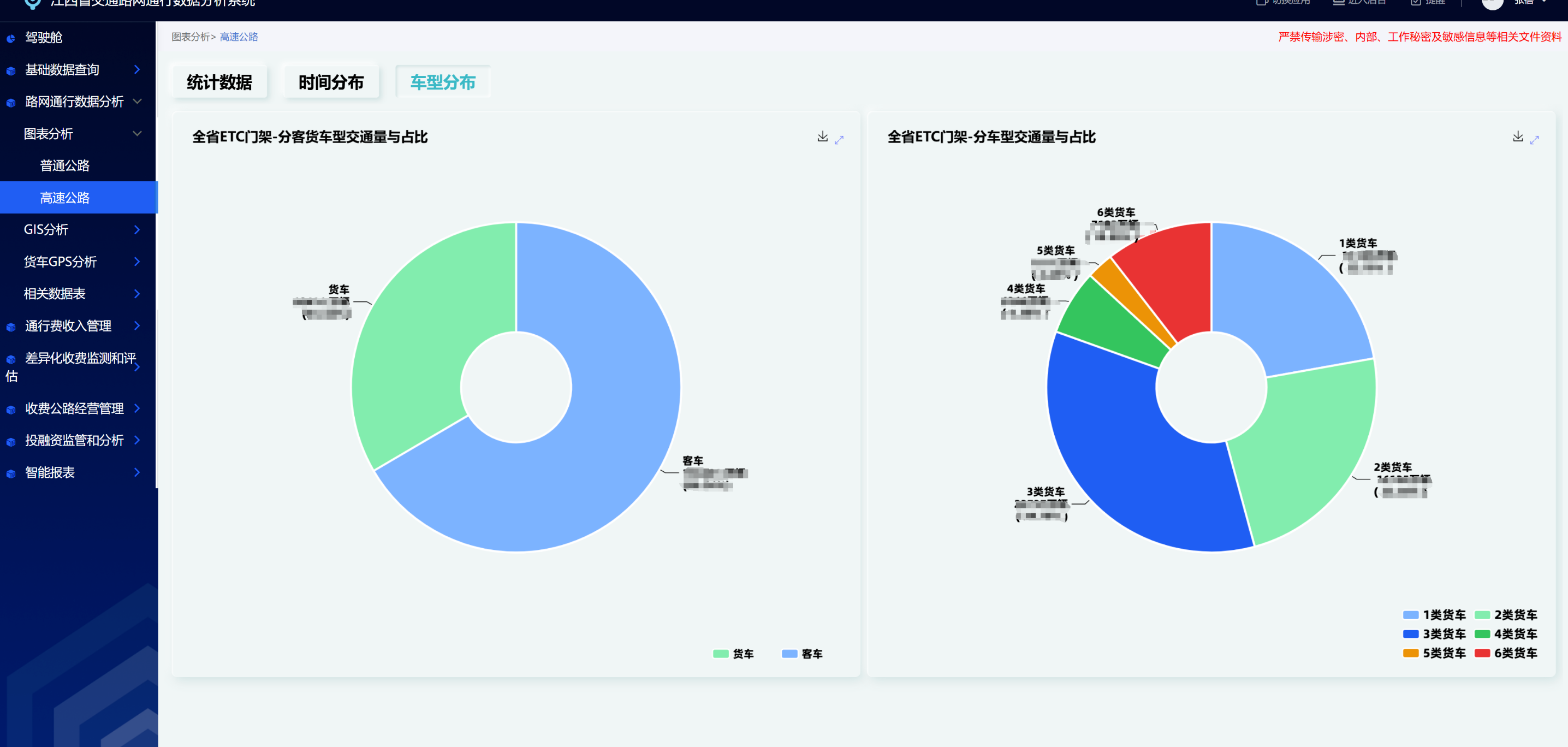This screenshot has height=747, width=1568.
Task: Select the 车型分布 tab
Action: click(x=443, y=82)
